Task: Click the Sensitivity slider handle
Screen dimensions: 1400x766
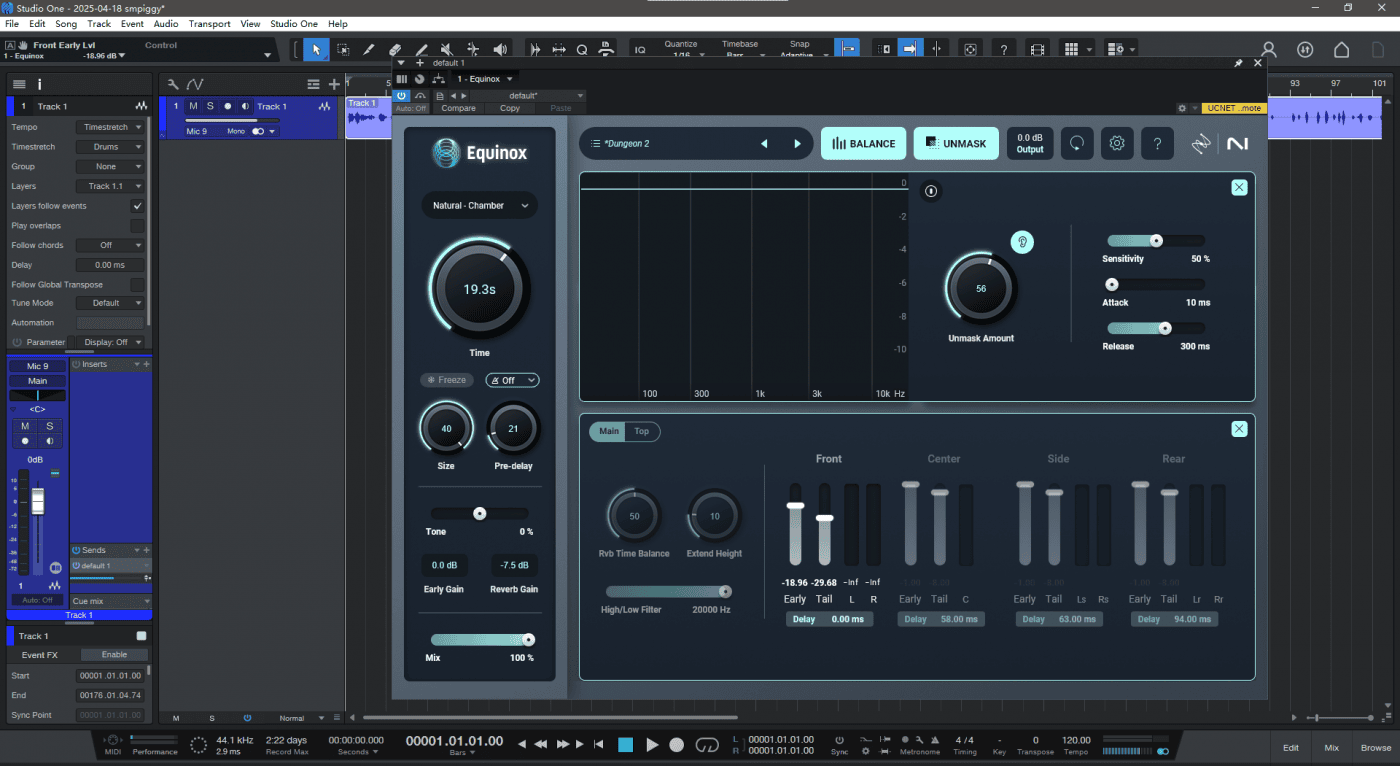Action: 1156,240
